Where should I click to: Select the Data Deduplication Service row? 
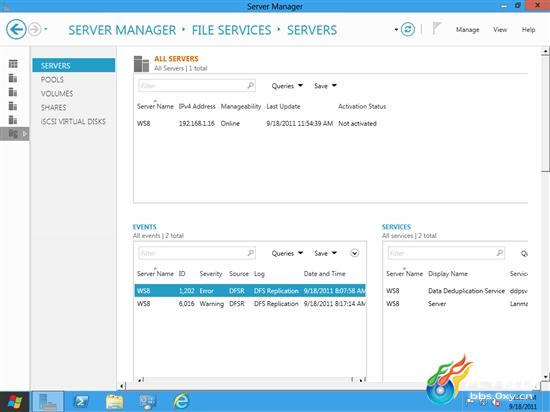pos(456,291)
